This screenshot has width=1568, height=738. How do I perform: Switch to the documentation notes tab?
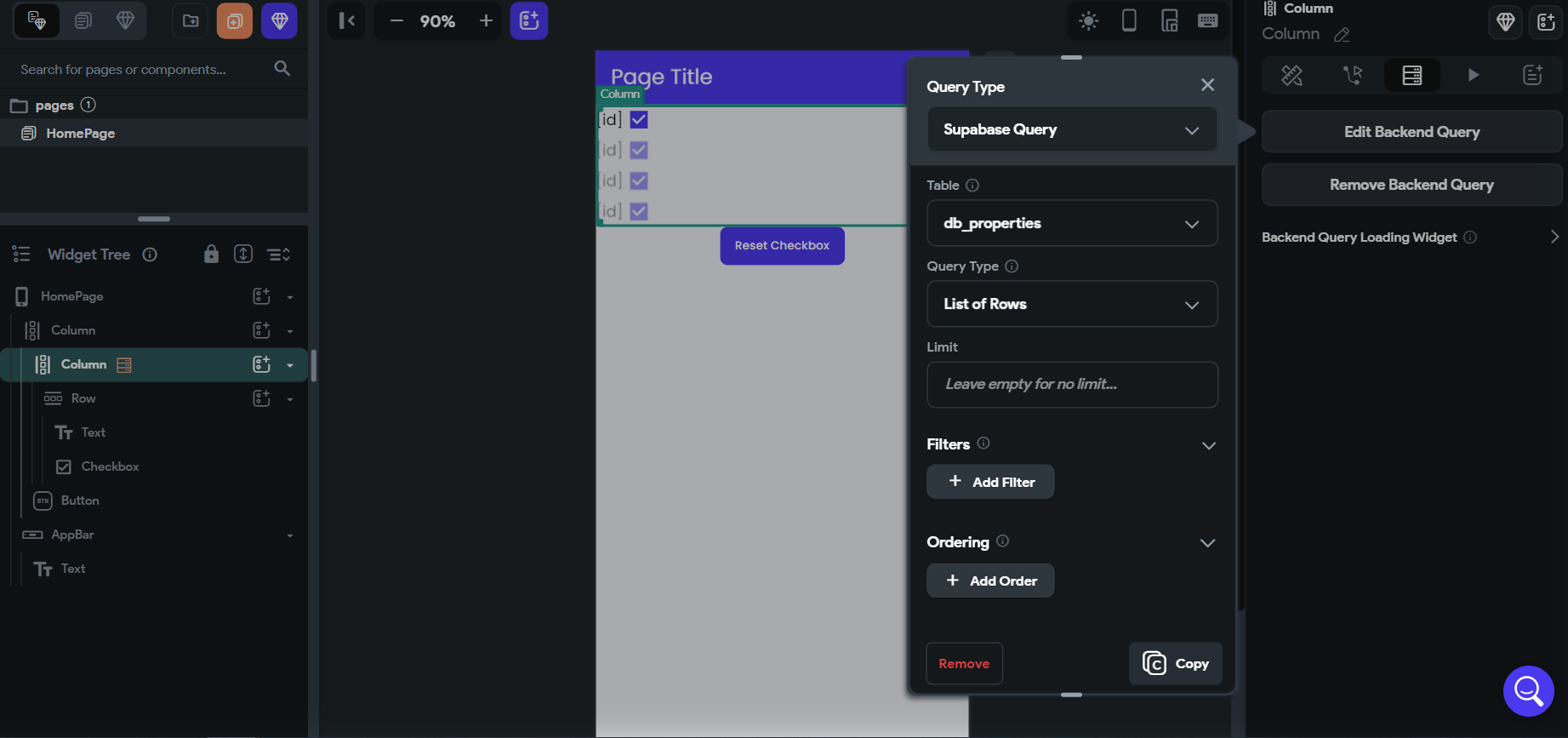(1532, 75)
